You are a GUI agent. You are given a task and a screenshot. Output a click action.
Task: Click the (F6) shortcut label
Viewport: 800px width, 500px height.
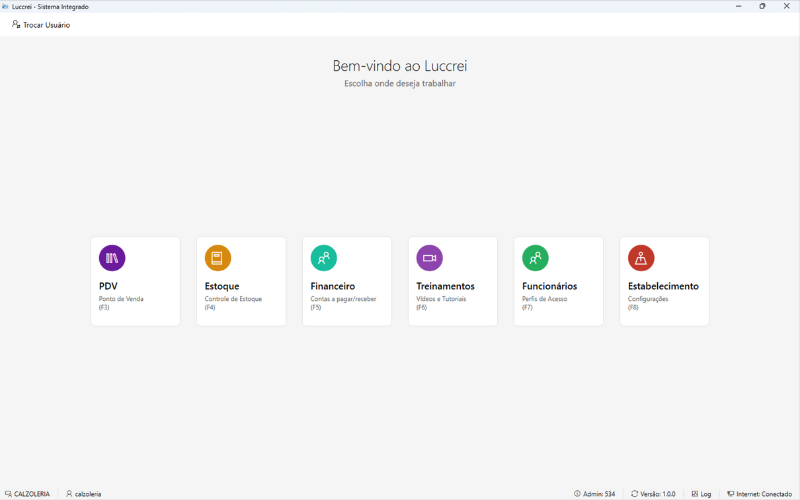(421, 308)
